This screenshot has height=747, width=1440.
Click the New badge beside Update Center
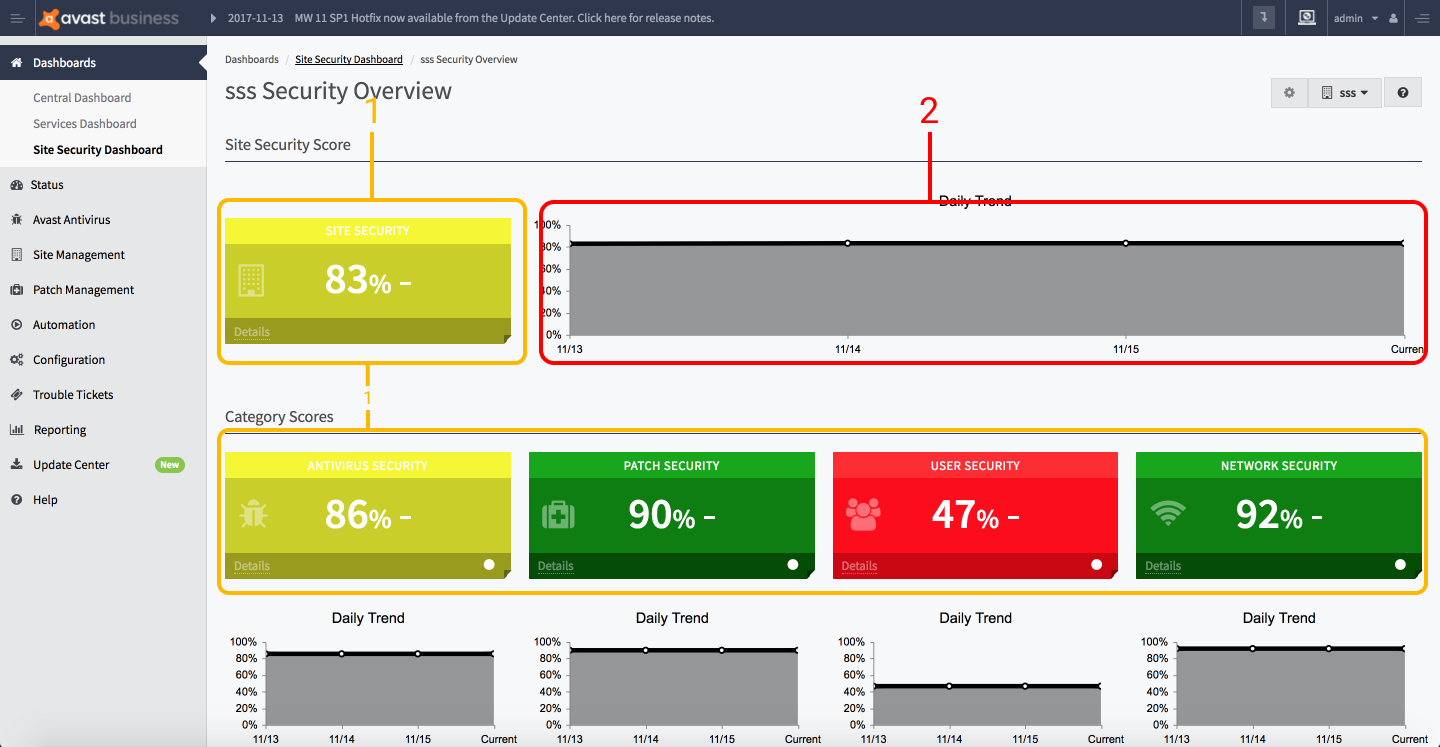coord(170,465)
